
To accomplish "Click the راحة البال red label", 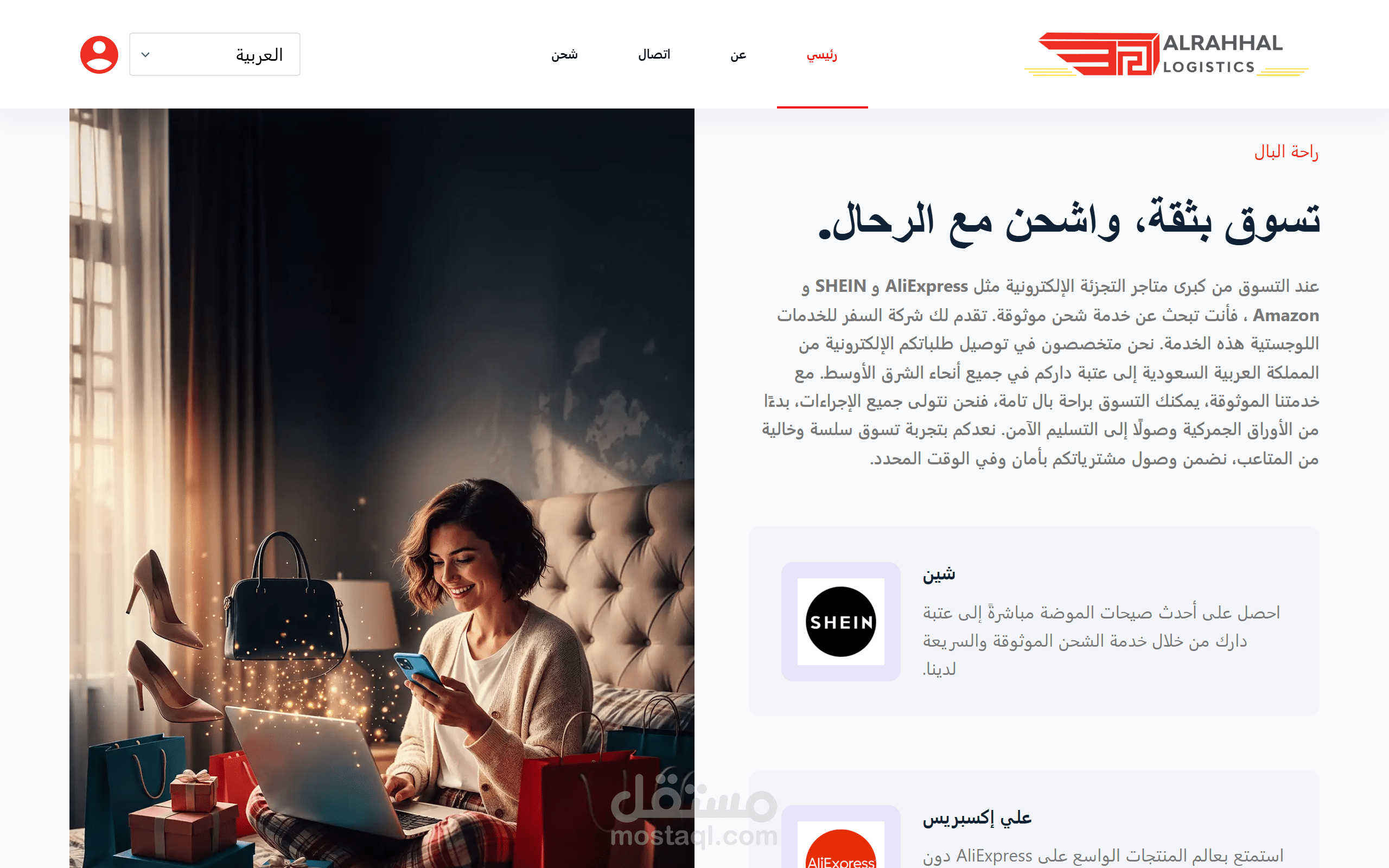I will (1286, 151).
